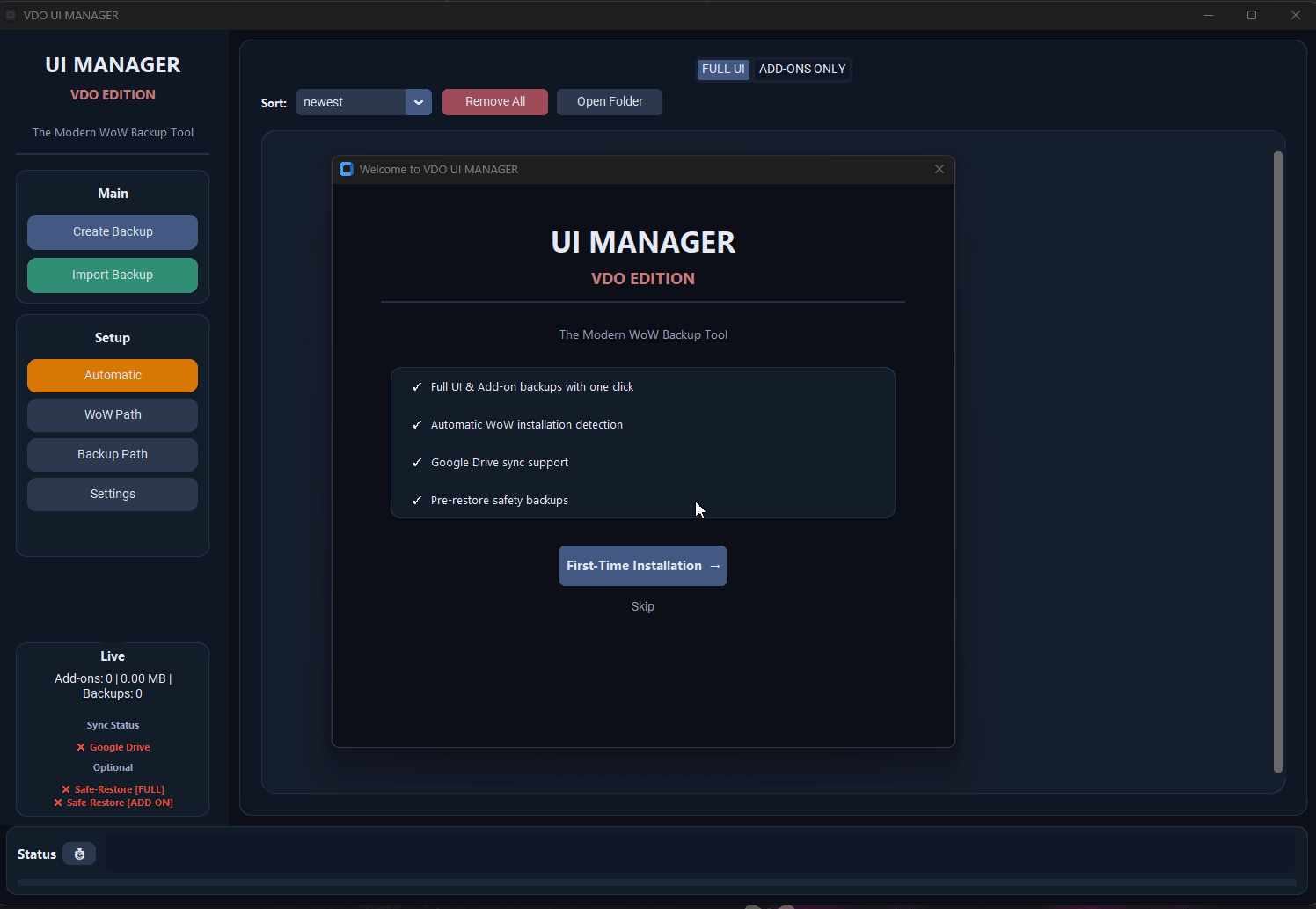Click the checkmark beside Google Drive sync support
The height and width of the screenshot is (909, 1316).
pyautogui.click(x=417, y=462)
